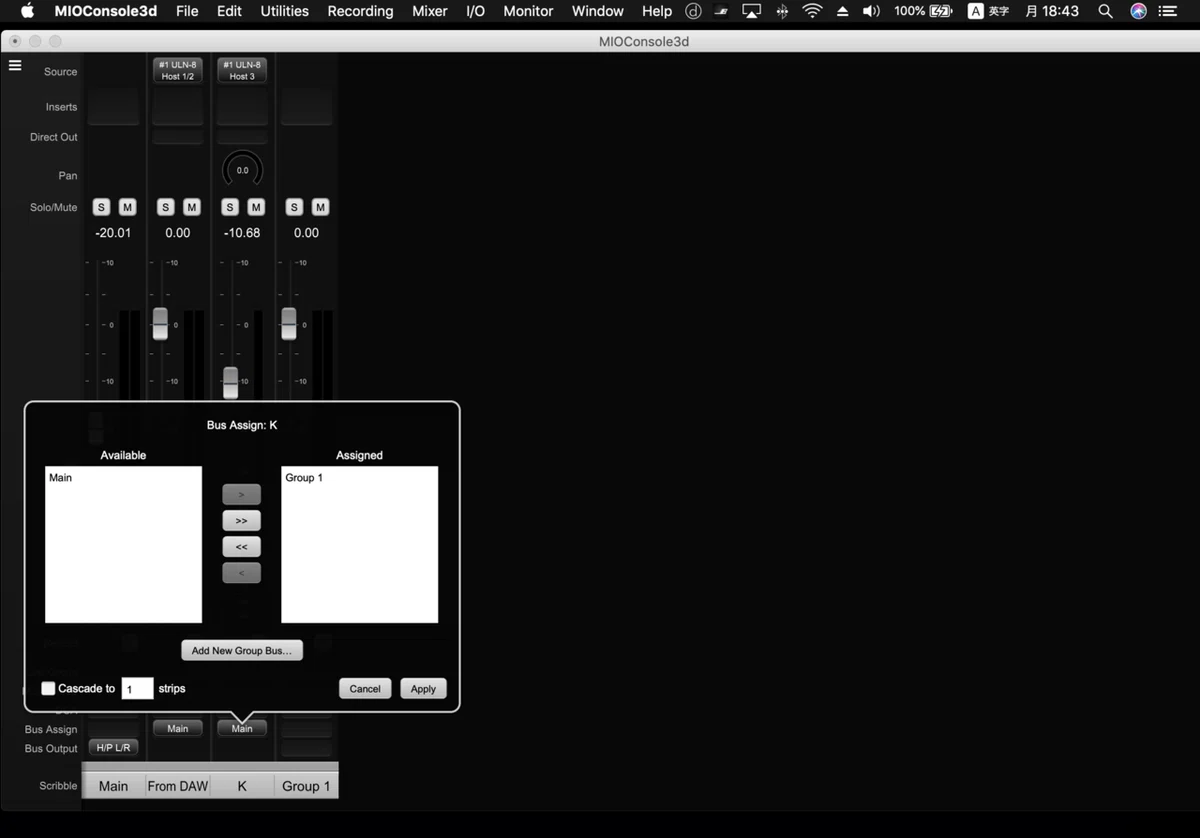The height and width of the screenshot is (838, 1200).
Task: Click the K scribble strip label
Action: 242,786
